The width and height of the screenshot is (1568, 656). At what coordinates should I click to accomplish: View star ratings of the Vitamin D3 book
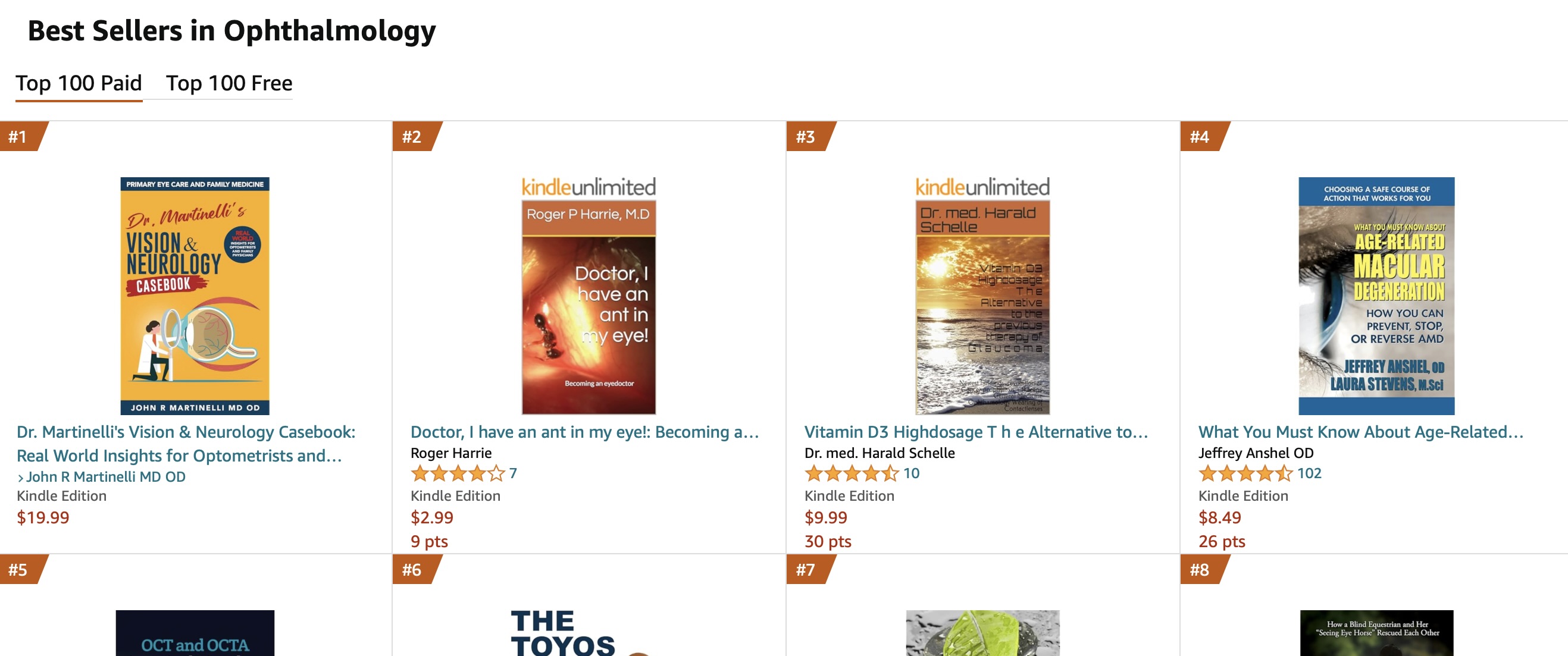(852, 473)
